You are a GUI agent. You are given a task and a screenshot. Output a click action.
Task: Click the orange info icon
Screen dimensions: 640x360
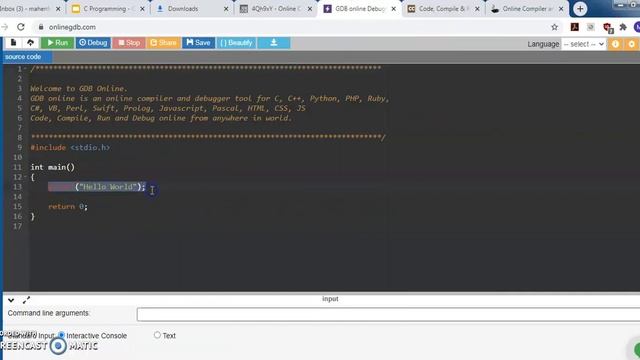(x=615, y=44)
